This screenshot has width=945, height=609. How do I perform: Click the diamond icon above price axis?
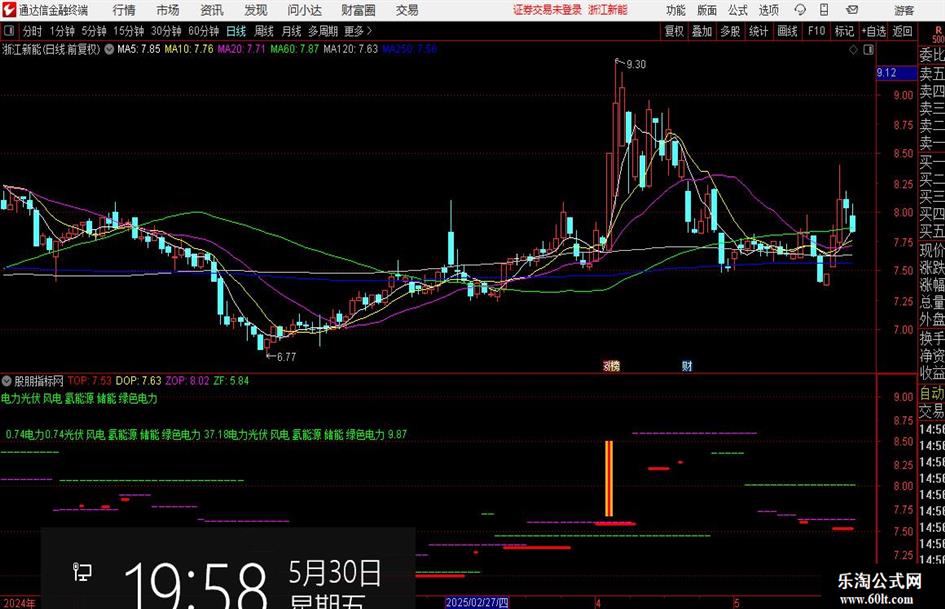pos(853,50)
